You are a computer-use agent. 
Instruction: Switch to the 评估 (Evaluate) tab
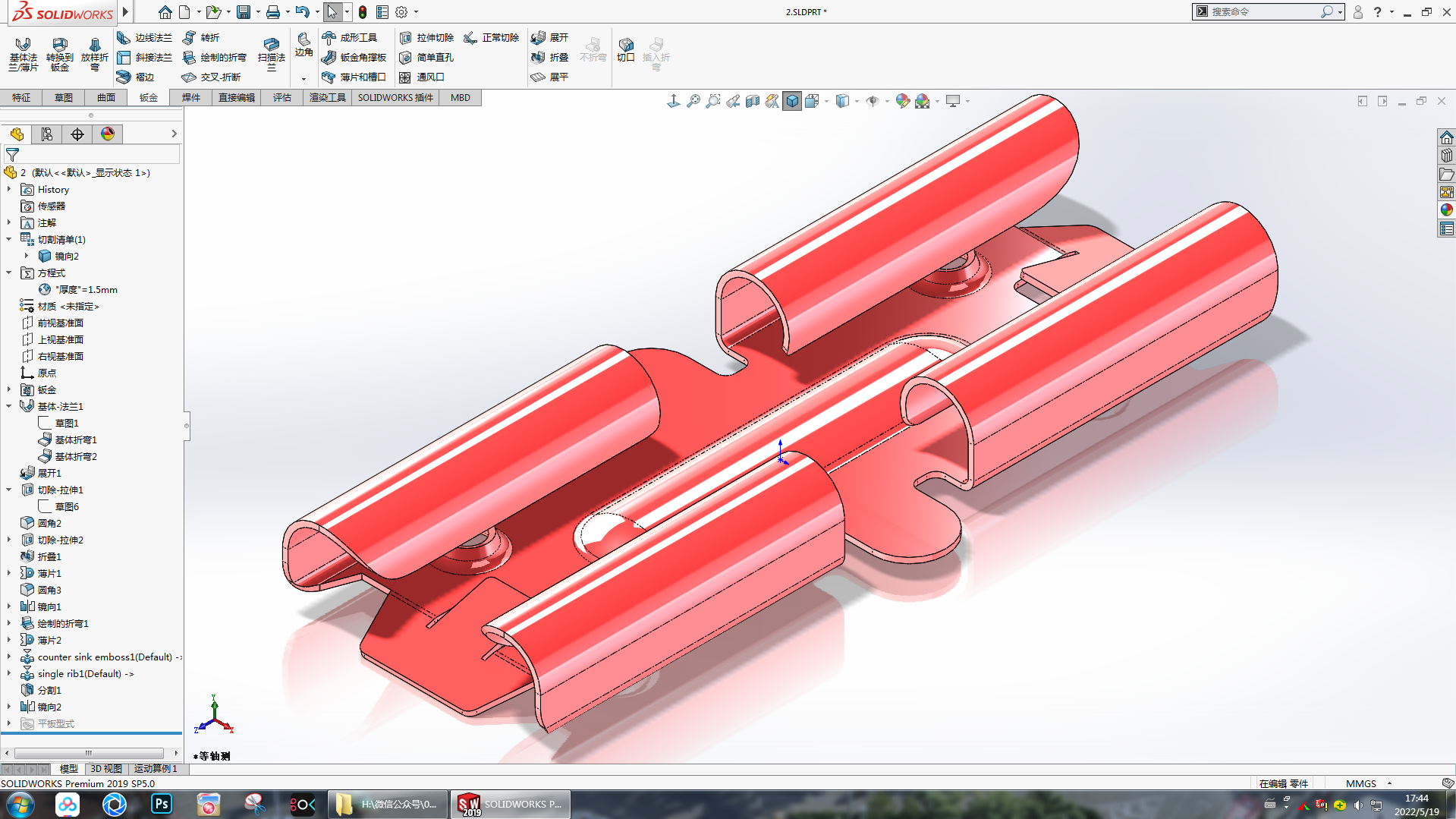(282, 97)
